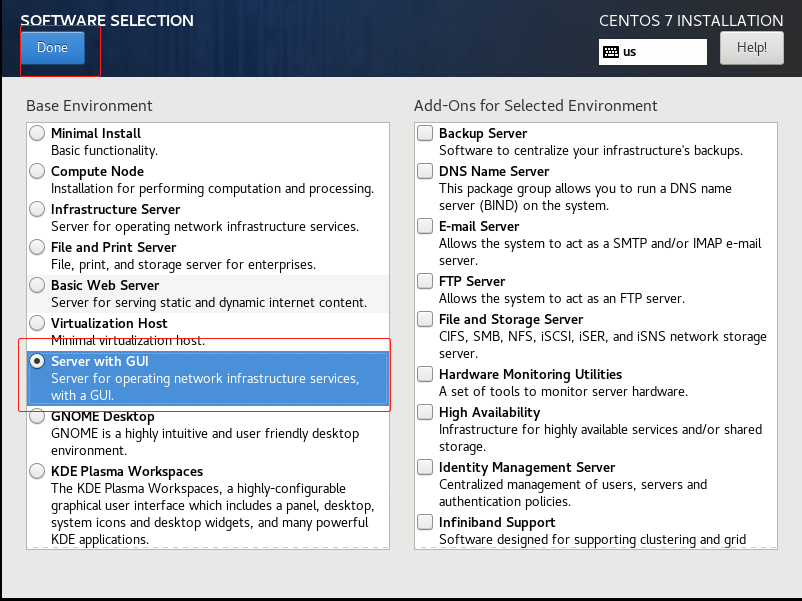Enable the Backup Server checkbox
Image resolution: width=802 pixels, height=601 pixels.
tap(425, 133)
